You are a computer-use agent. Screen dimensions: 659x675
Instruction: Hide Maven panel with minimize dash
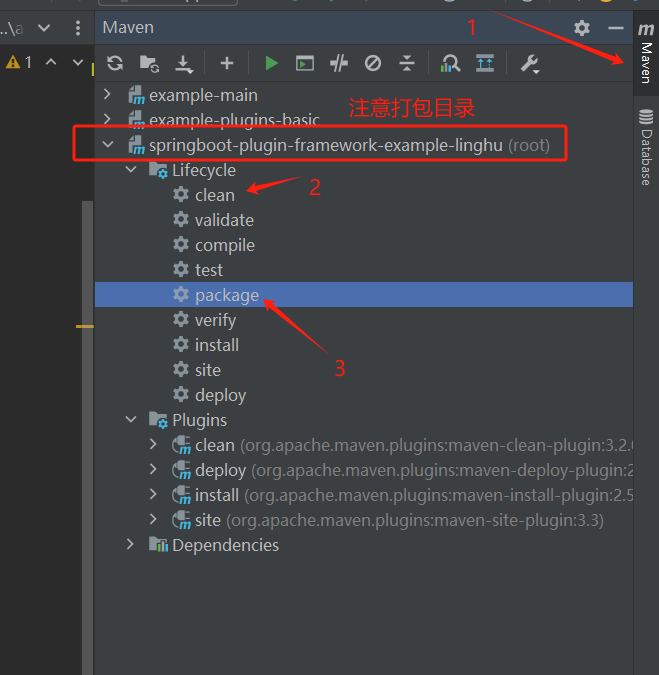click(x=616, y=28)
